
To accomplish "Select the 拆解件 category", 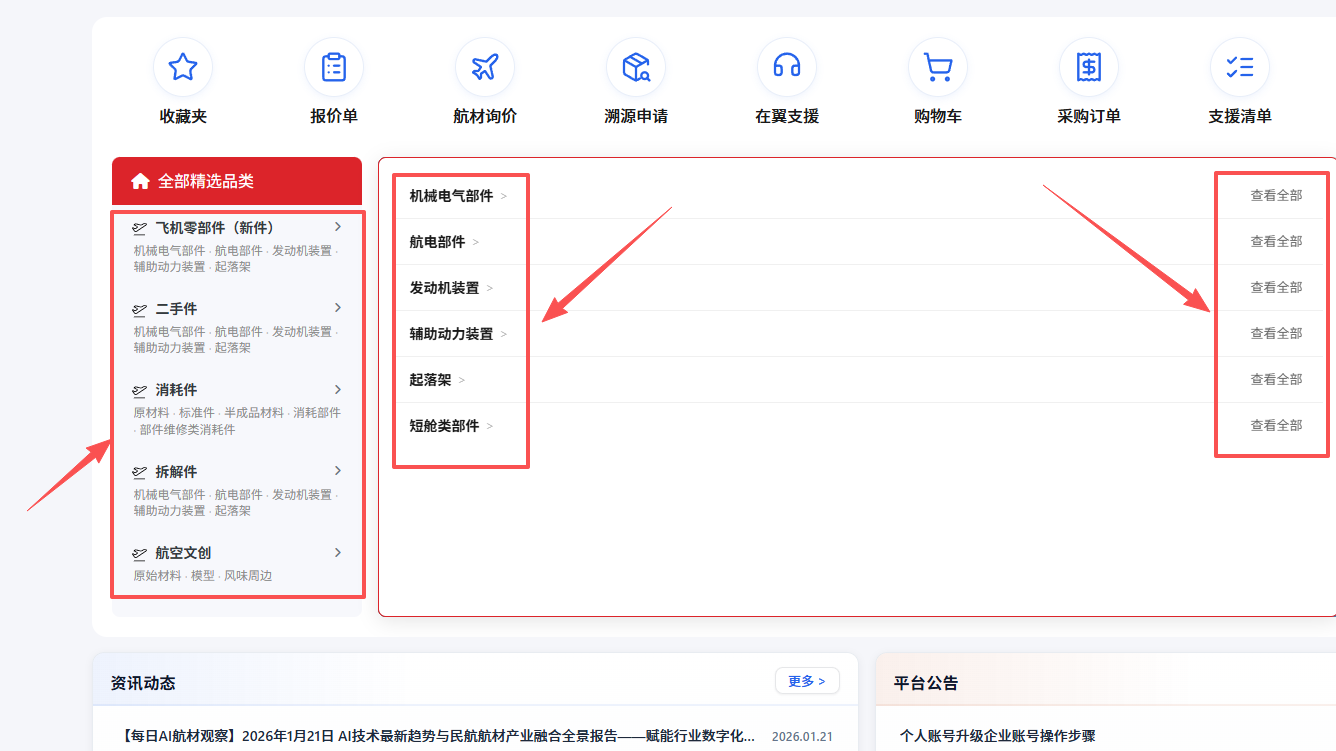I will point(176,472).
